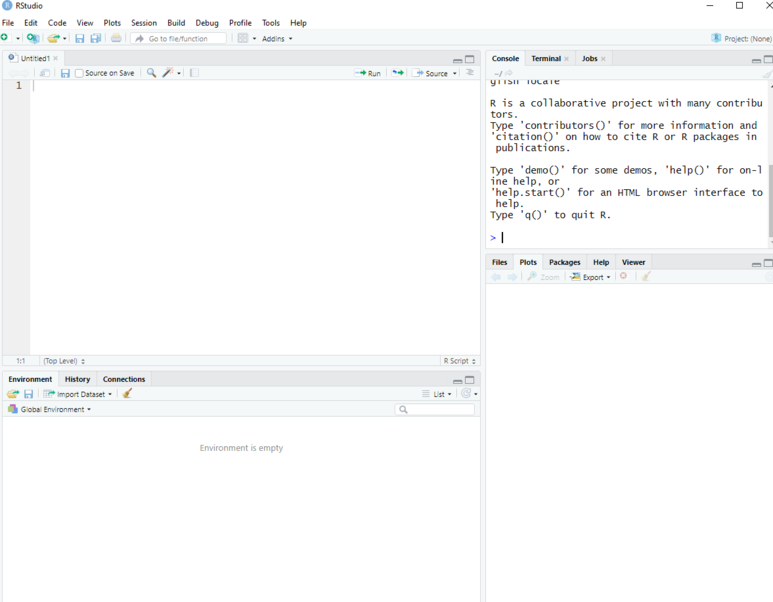The height and width of the screenshot is (602, 773).
Task: Save all open documents icon
Action: 96,38
